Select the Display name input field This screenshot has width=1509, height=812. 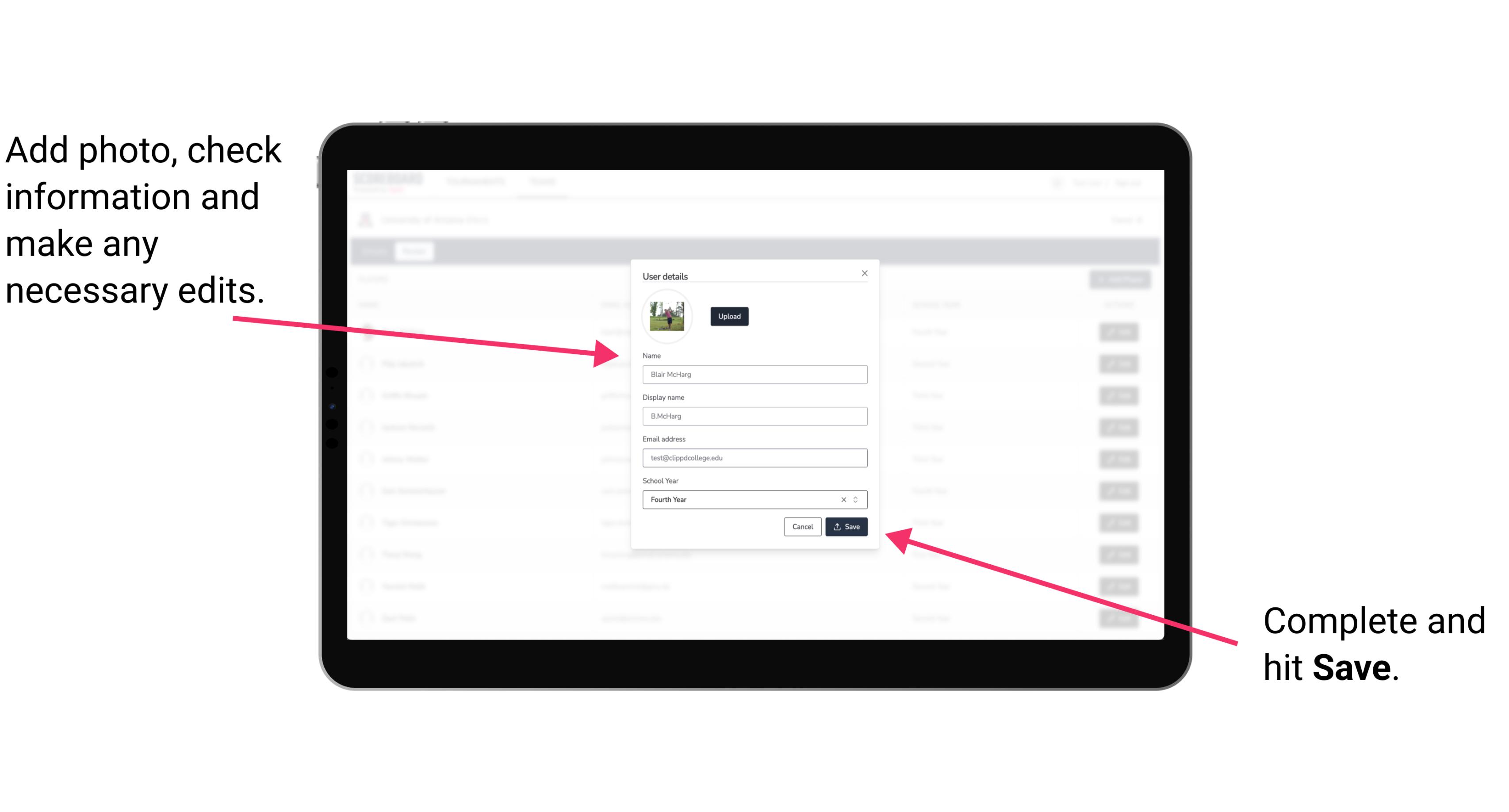coord(754,416)
